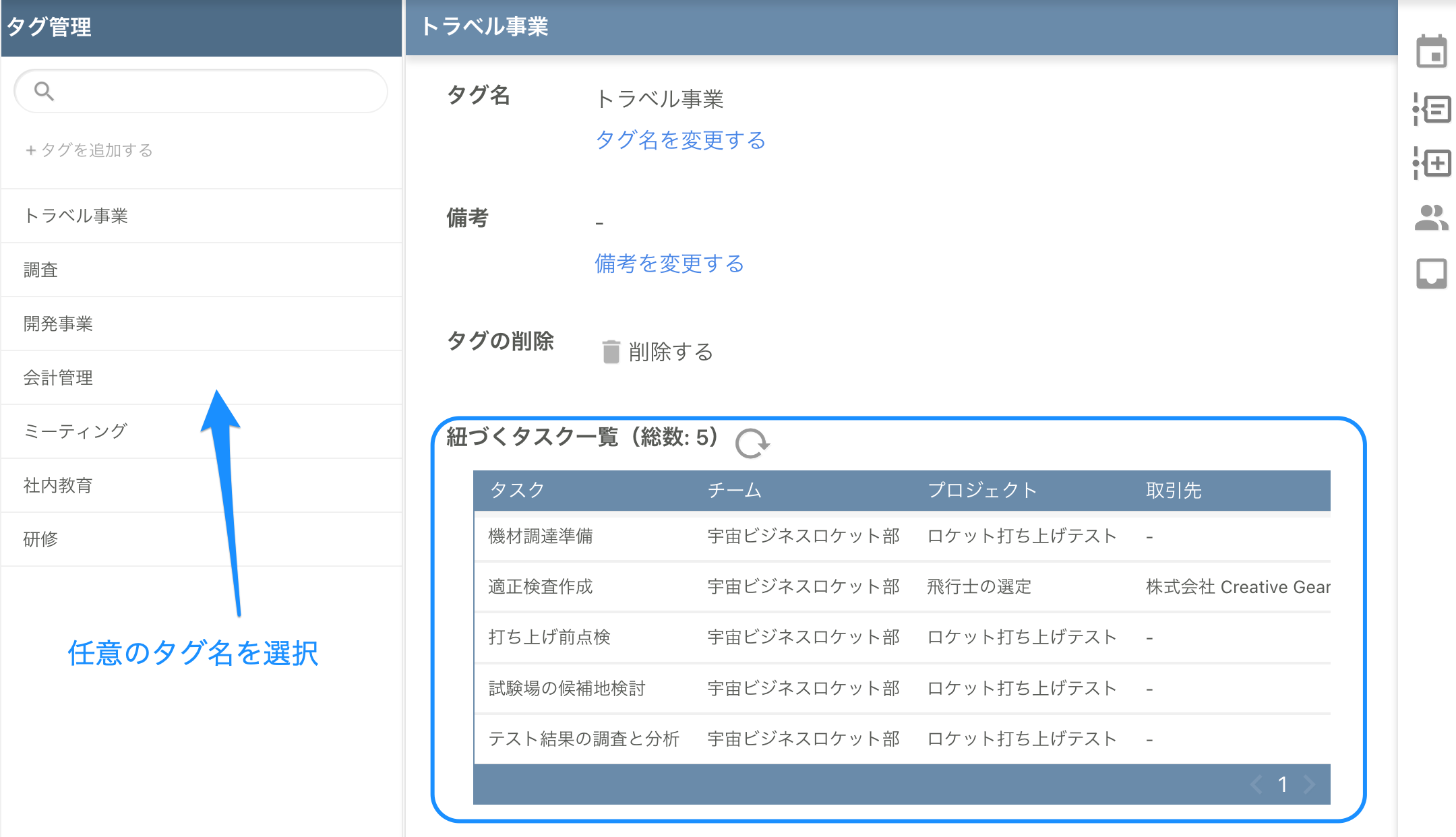This screenshot has width=1456, height=837.
Task: Open the calendar view icon
Action: pyautogui.click(x=1433, y=51)
